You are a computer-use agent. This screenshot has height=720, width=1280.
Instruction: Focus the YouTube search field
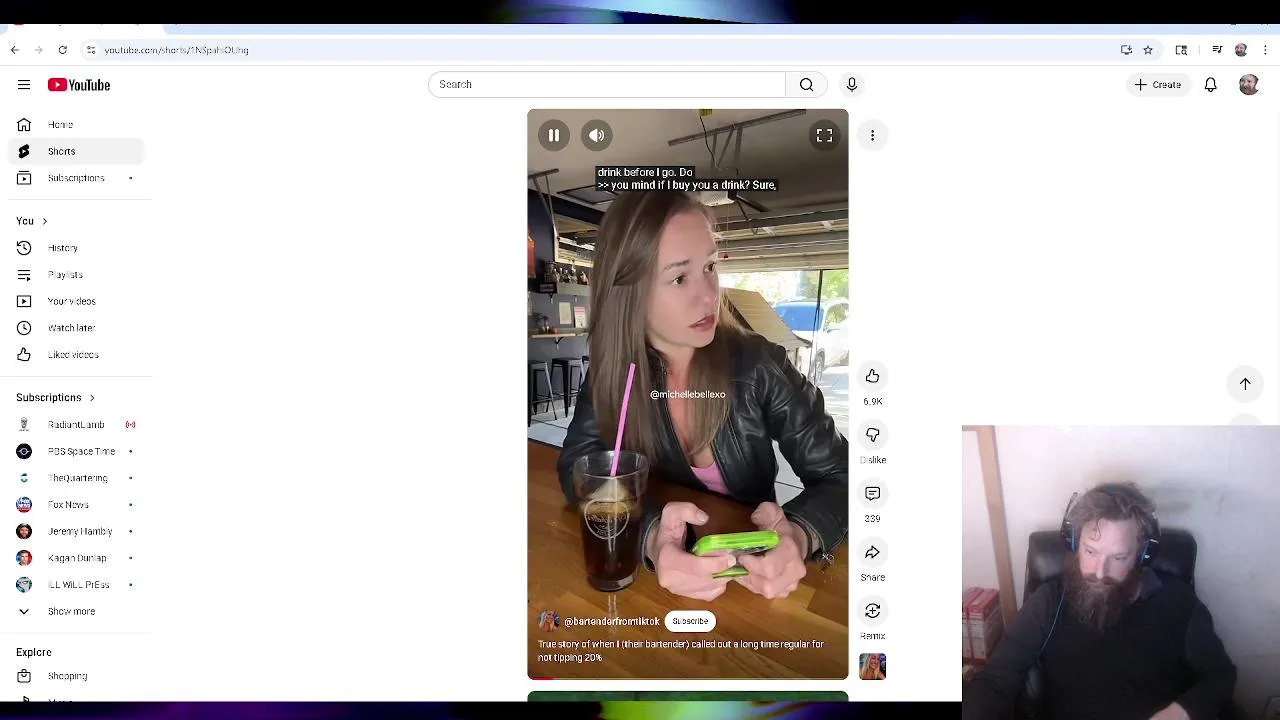607,84
